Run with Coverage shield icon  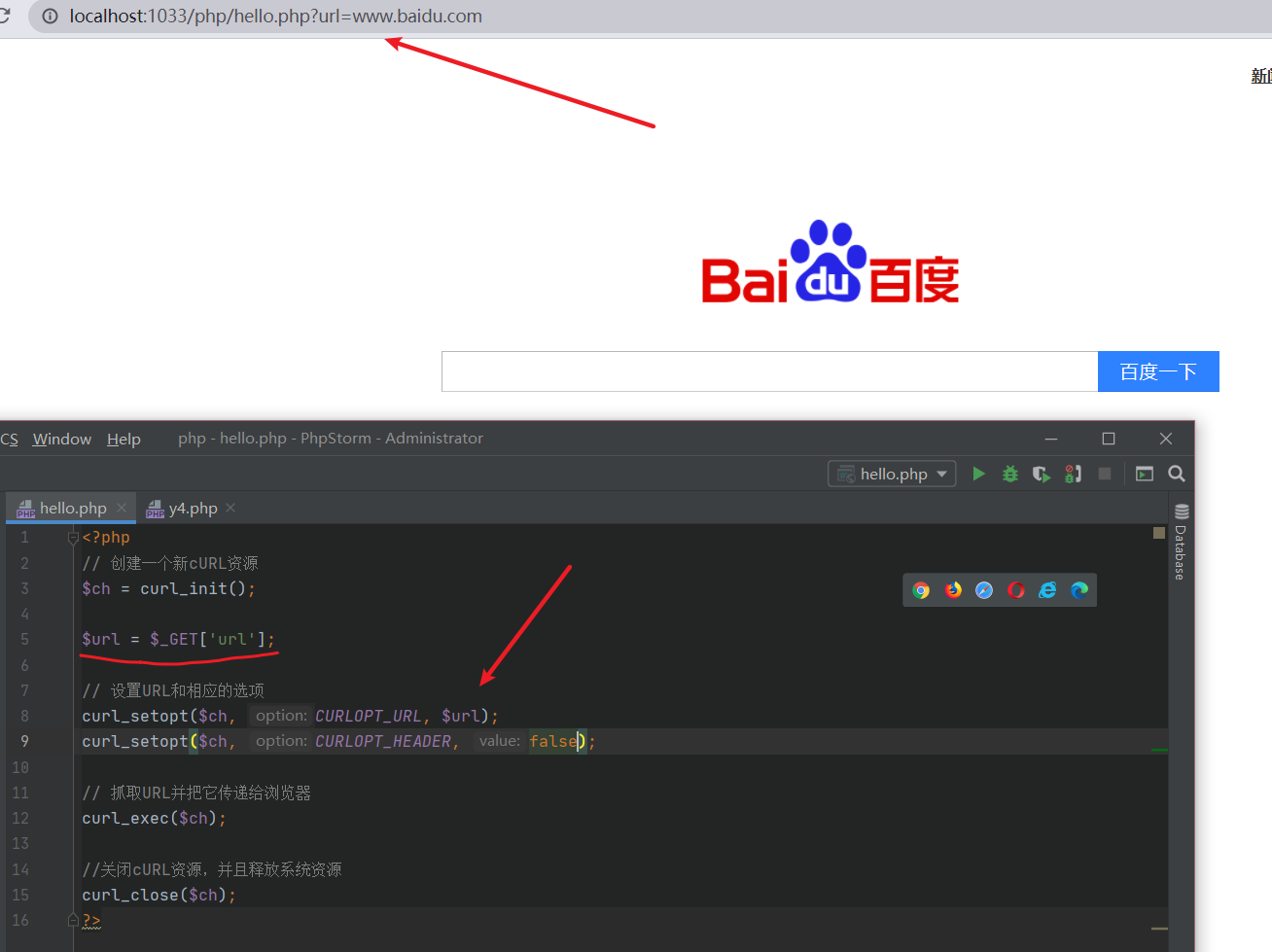coord(1042,474)
